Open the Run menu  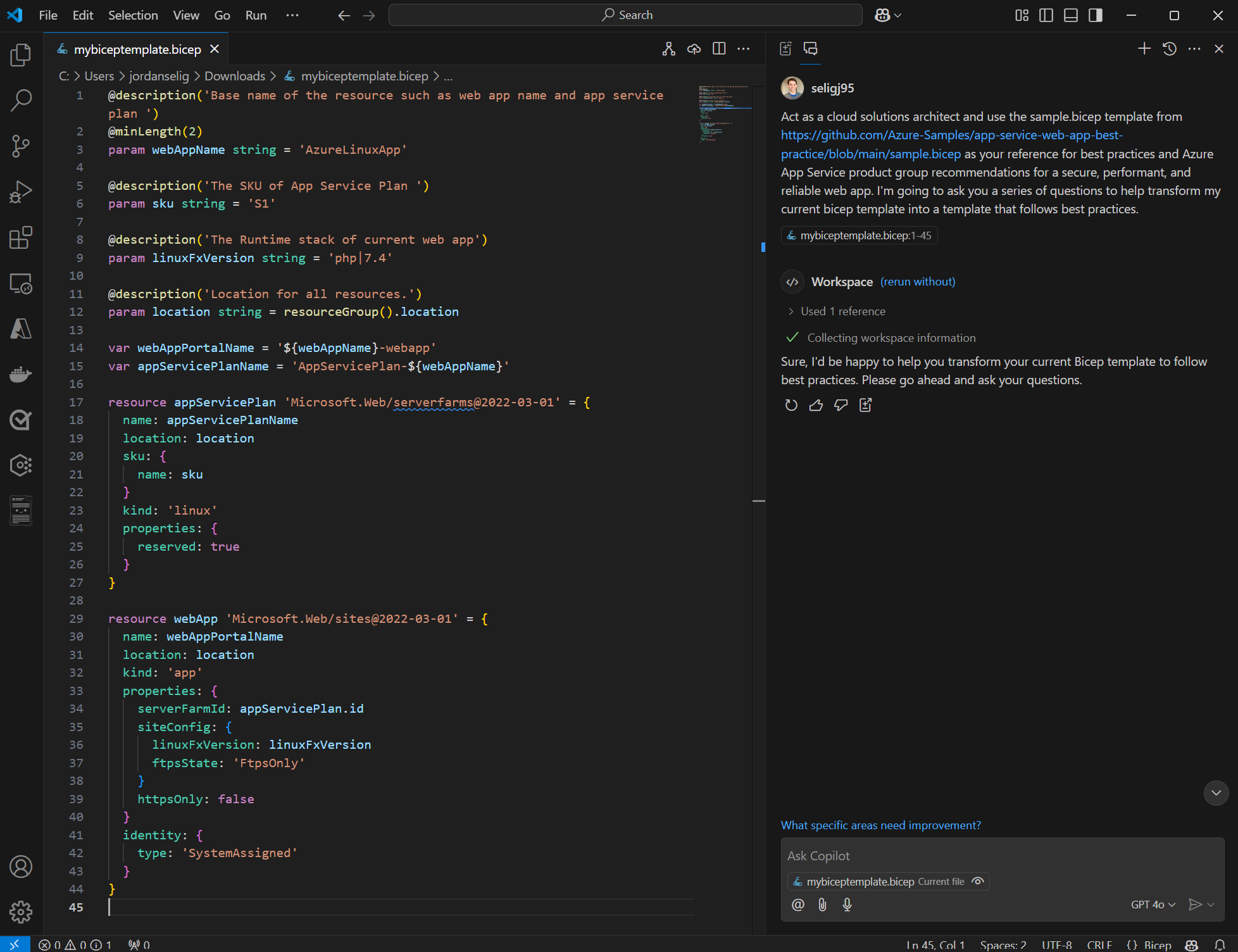click(256, 15)
